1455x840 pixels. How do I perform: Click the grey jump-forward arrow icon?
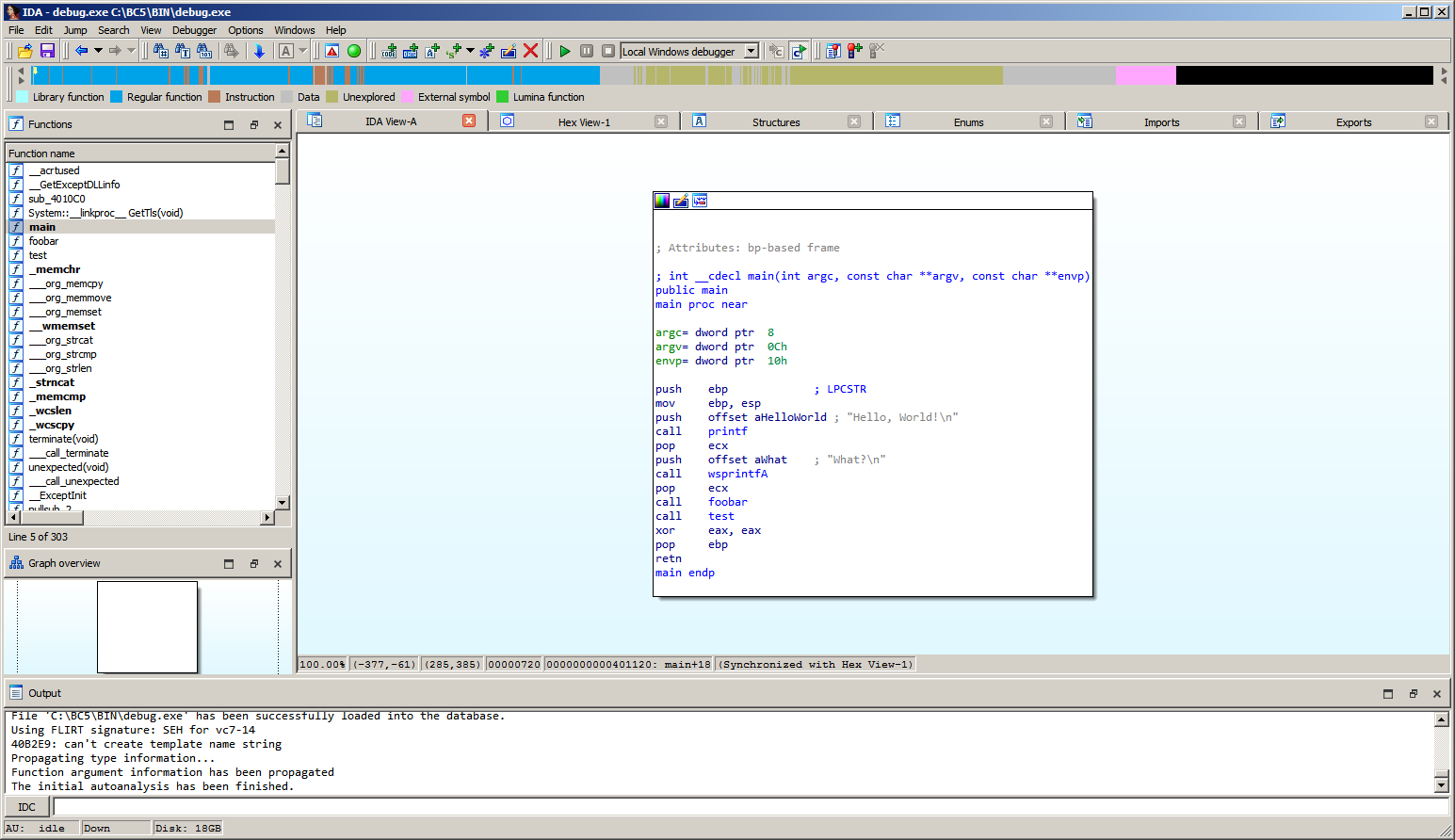pos(115,51)
